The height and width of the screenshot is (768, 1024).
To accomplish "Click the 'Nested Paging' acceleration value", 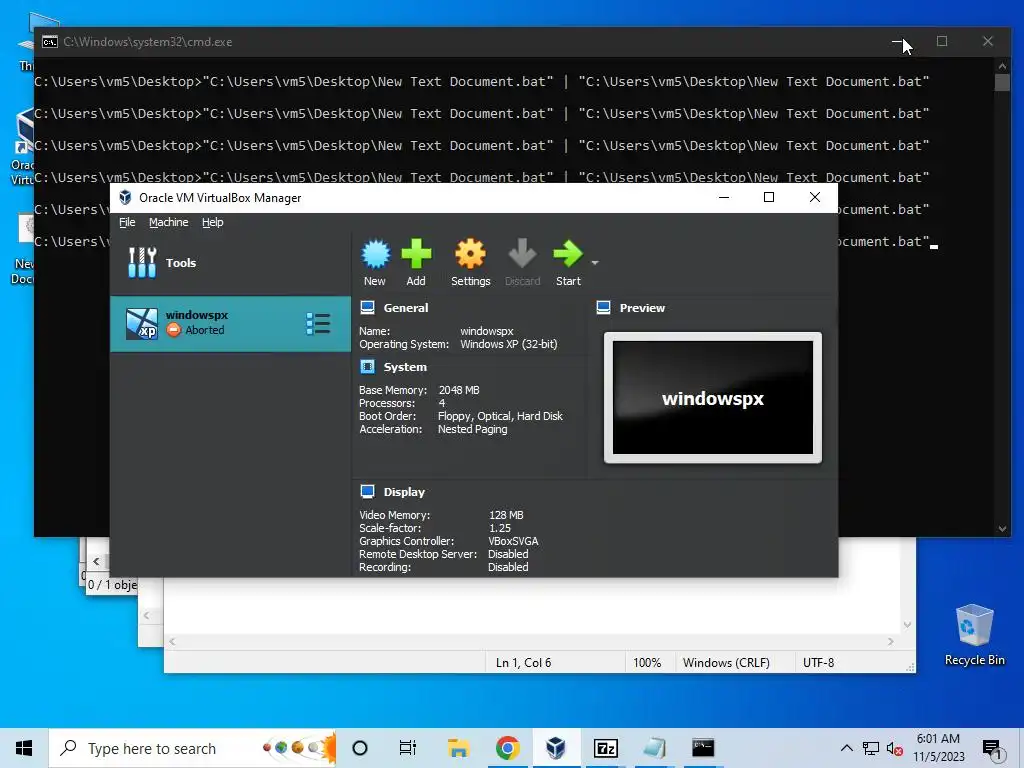I will click(472, 429).
